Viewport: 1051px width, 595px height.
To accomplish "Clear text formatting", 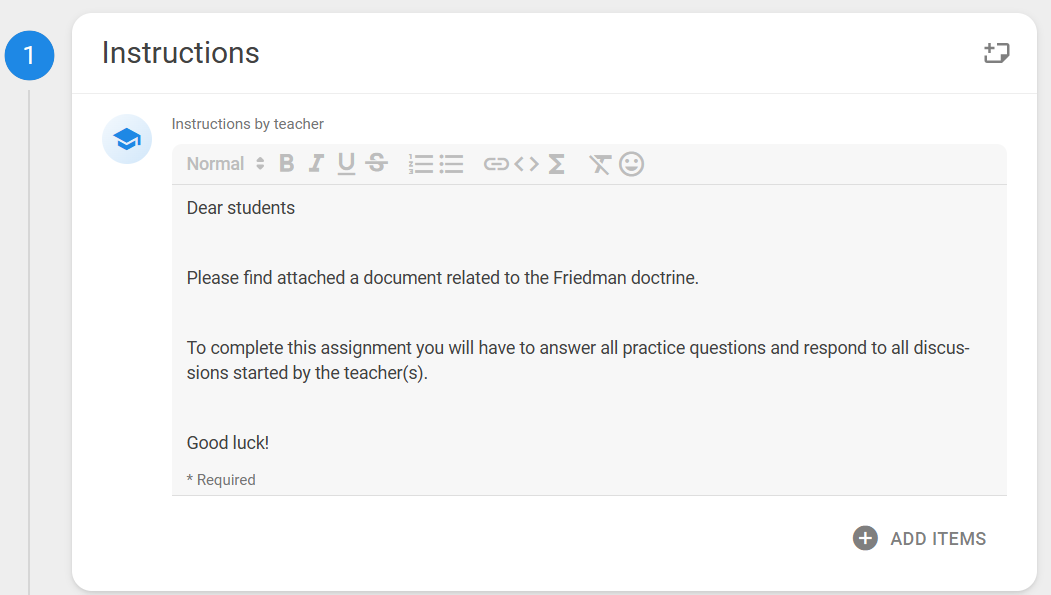I will coord(600,164).
